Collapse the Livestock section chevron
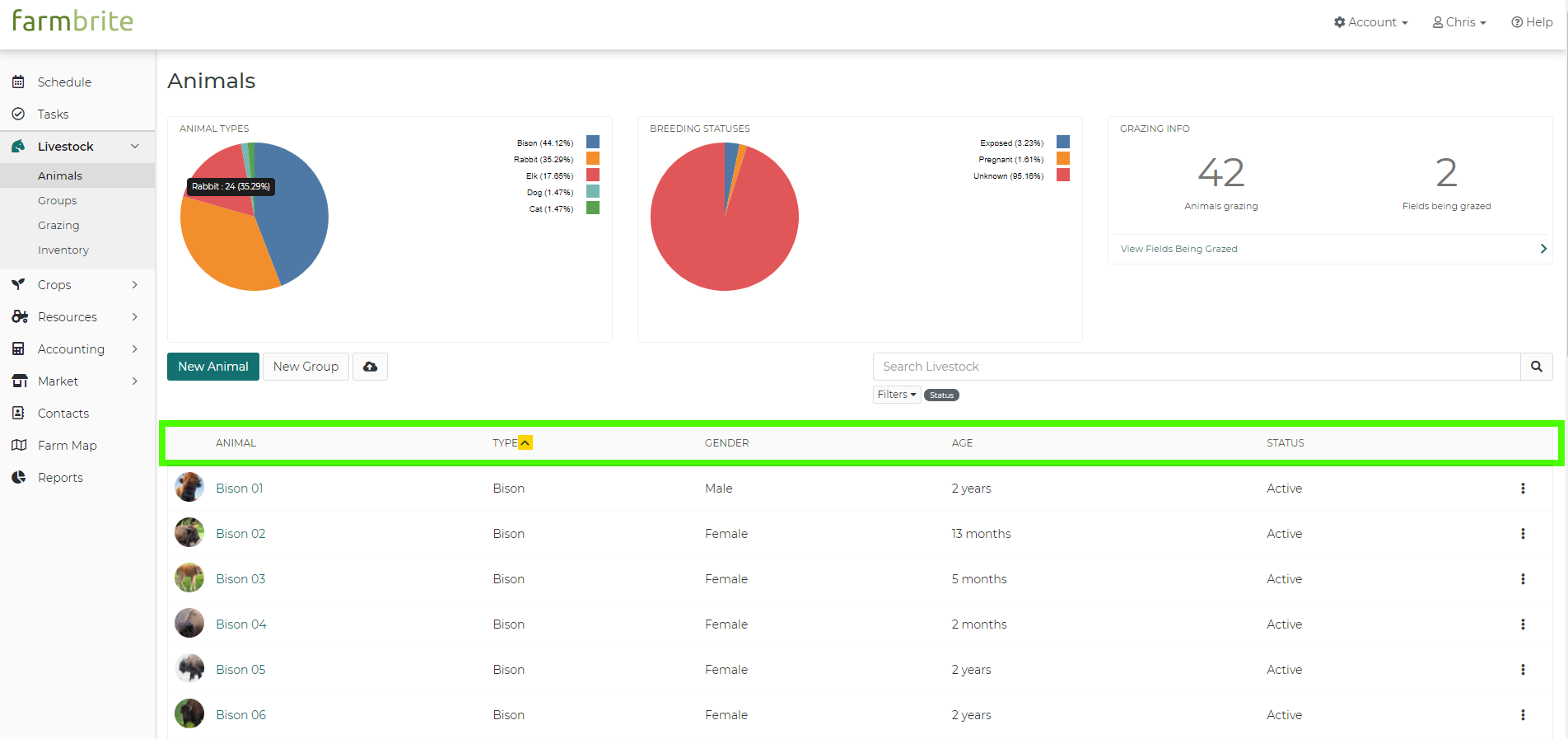 tap(135, 146)
